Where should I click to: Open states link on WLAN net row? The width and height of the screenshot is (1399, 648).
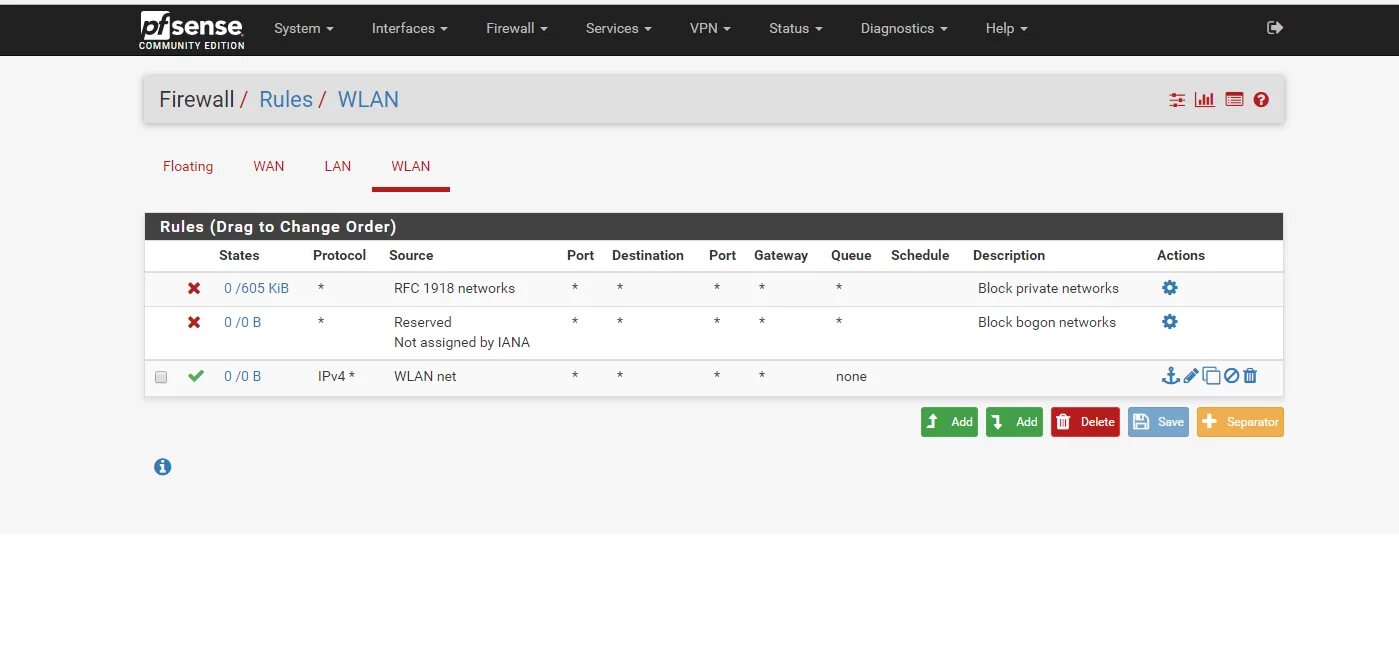click(x=242, y=376)
